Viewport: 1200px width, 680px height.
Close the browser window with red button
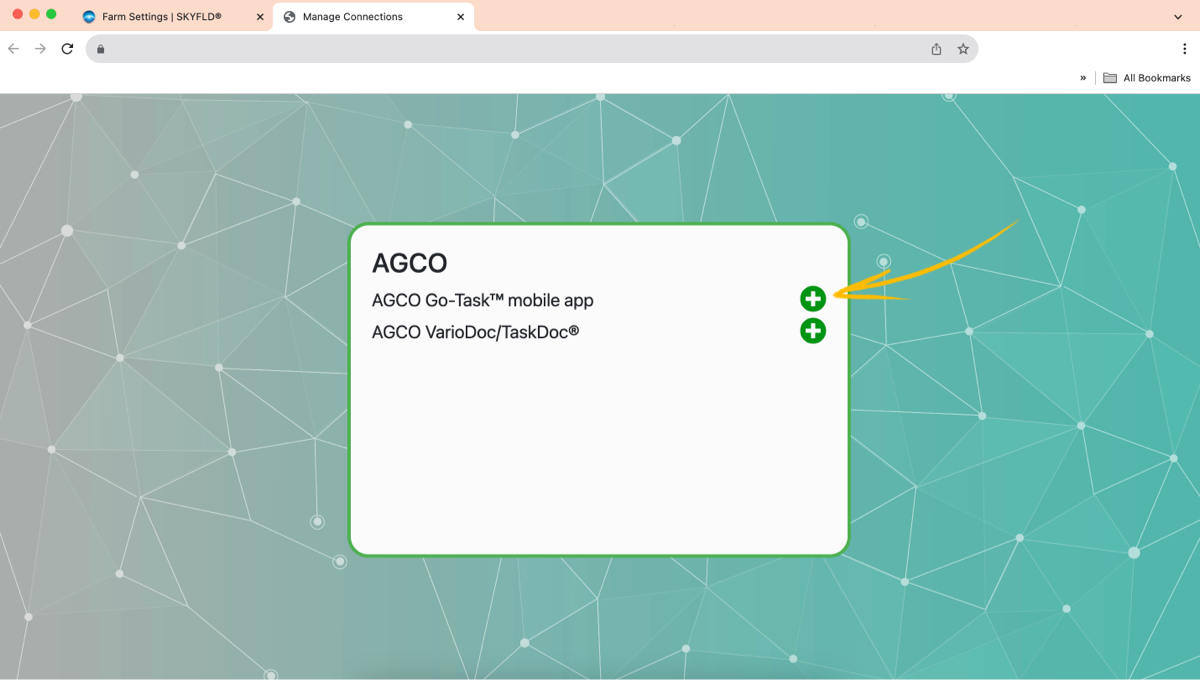pos(17,14)
